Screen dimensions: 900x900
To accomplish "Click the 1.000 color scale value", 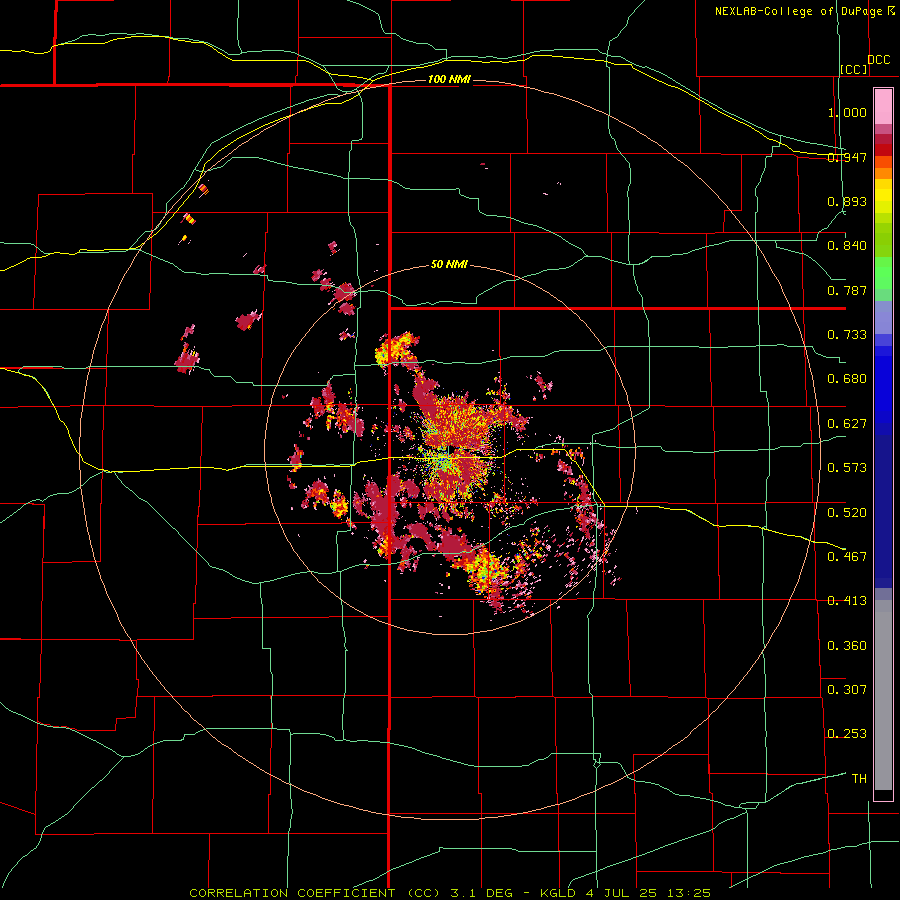I will (x=847, y=112).
